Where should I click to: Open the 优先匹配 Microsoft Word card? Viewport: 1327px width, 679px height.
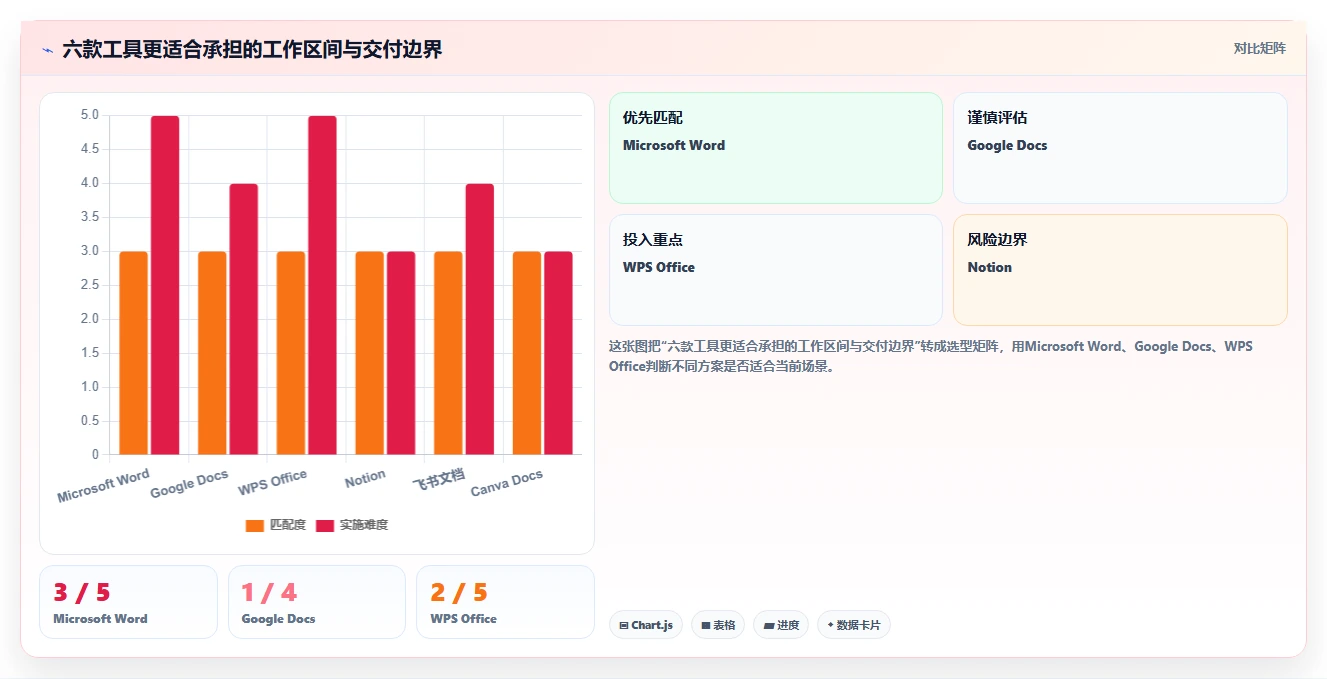click(776, 148)
